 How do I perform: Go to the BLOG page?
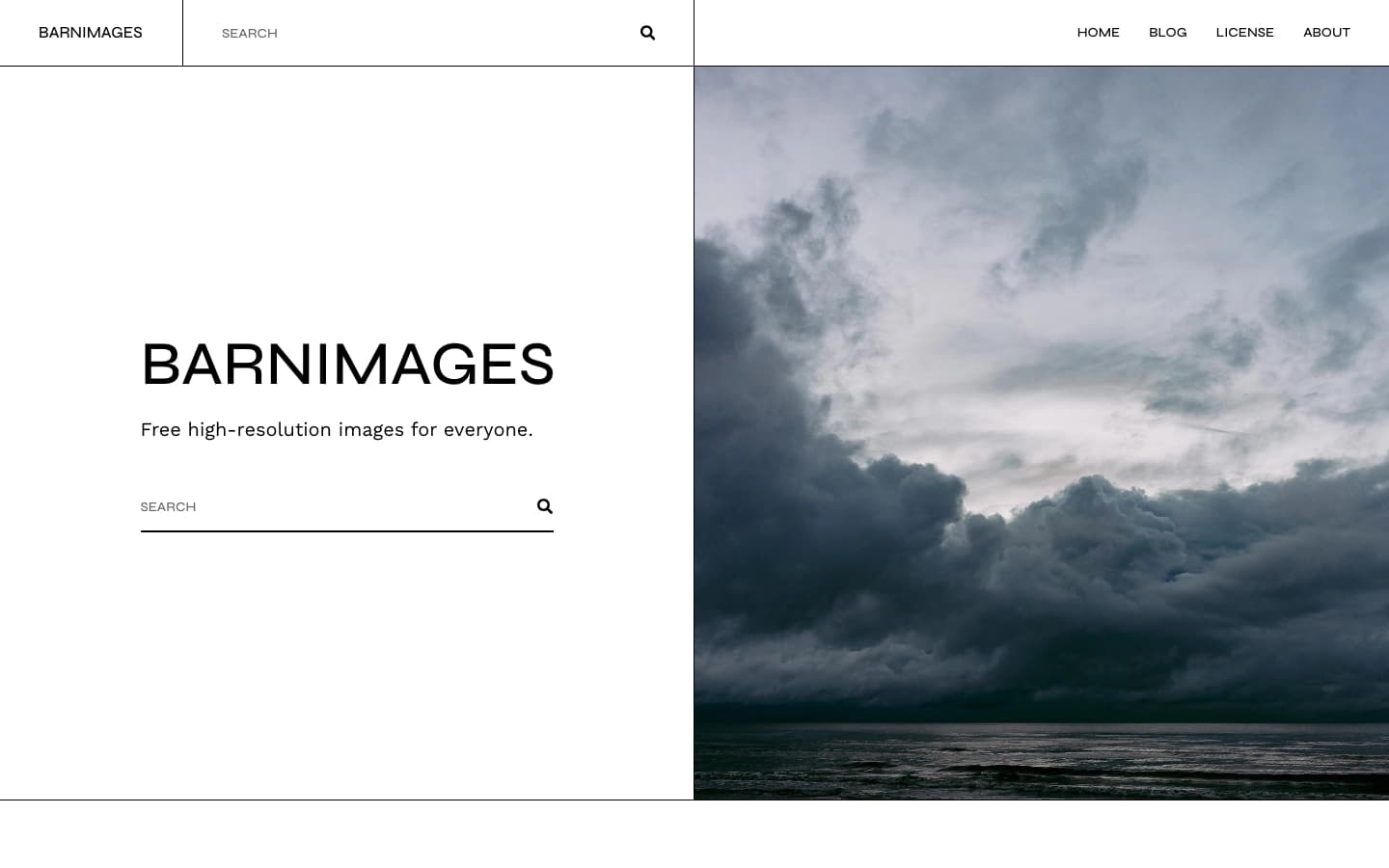click(x=1167, y=33)
